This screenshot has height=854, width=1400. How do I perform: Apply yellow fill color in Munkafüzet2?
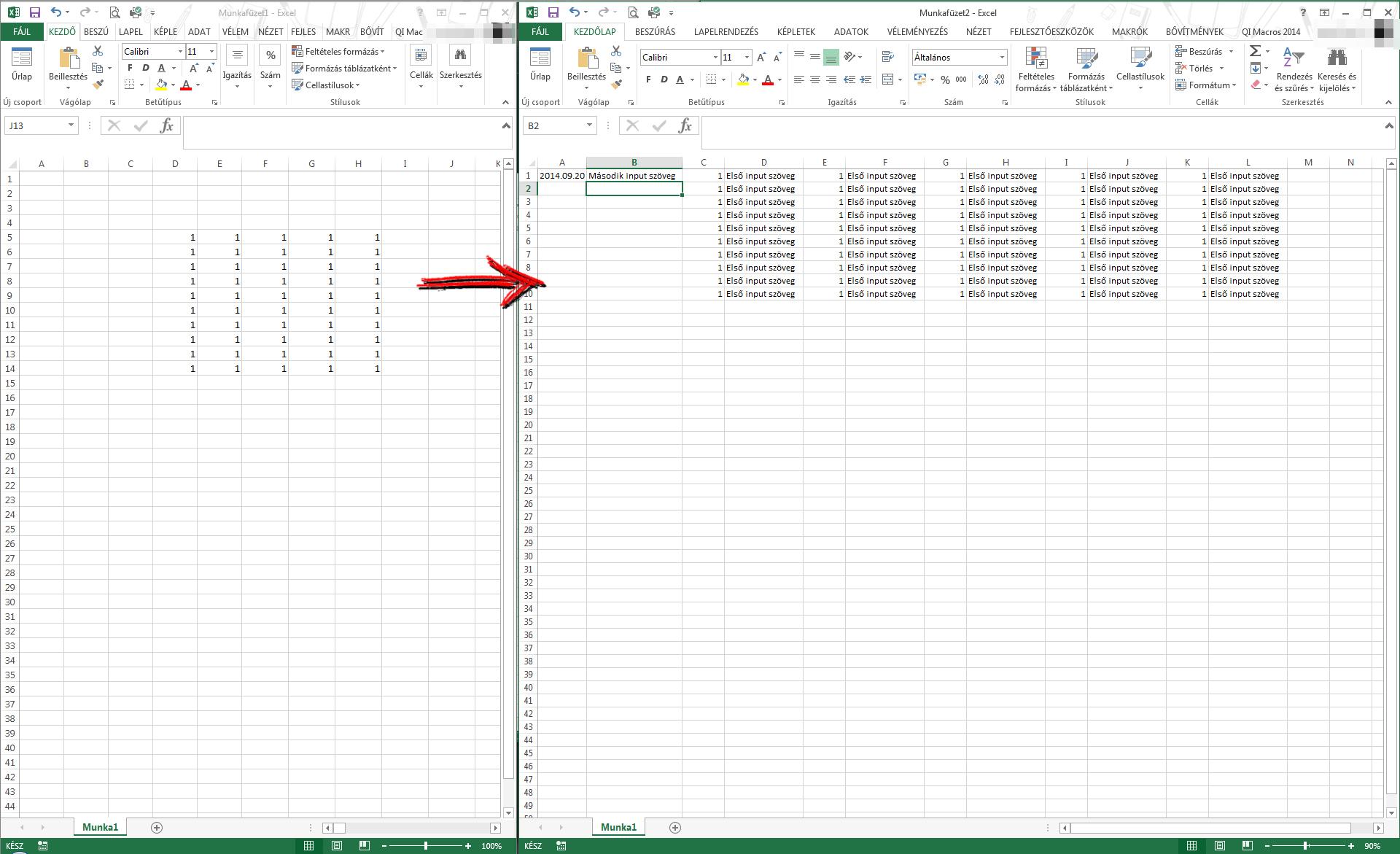[x=743, y=79]
